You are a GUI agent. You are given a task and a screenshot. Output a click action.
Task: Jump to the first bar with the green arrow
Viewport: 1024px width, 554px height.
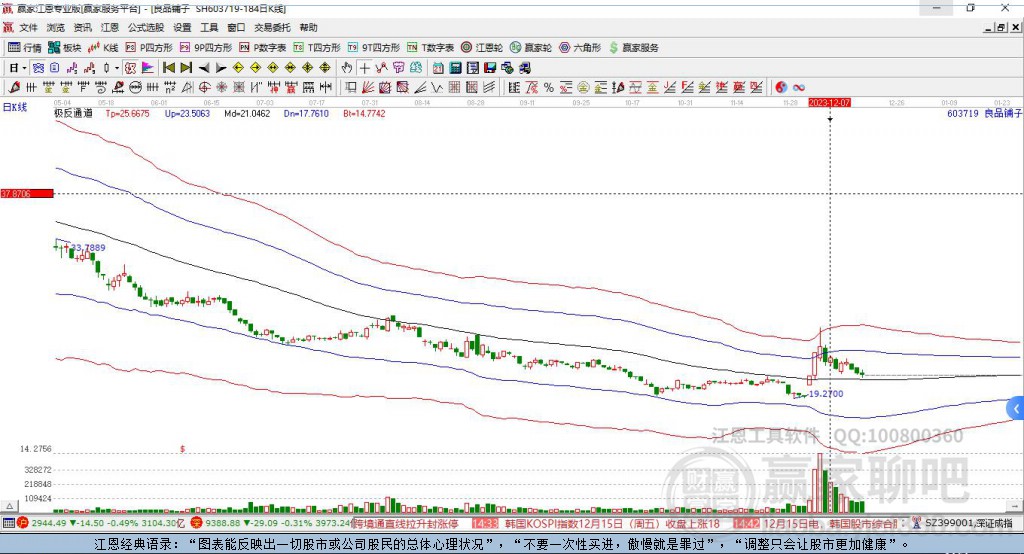pos(168,68)
